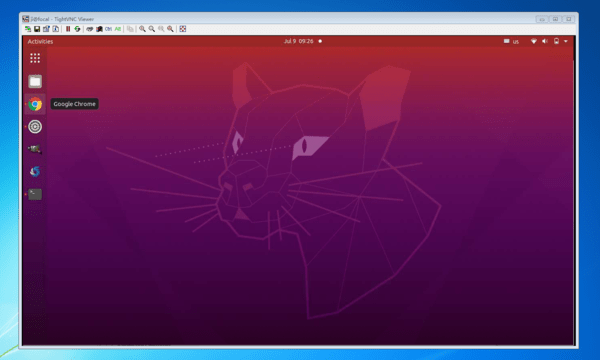Toggle the Ctrl key button in toolbar
Image resolution: width=600 pixels, height=360 pixels.
[108, 29]
